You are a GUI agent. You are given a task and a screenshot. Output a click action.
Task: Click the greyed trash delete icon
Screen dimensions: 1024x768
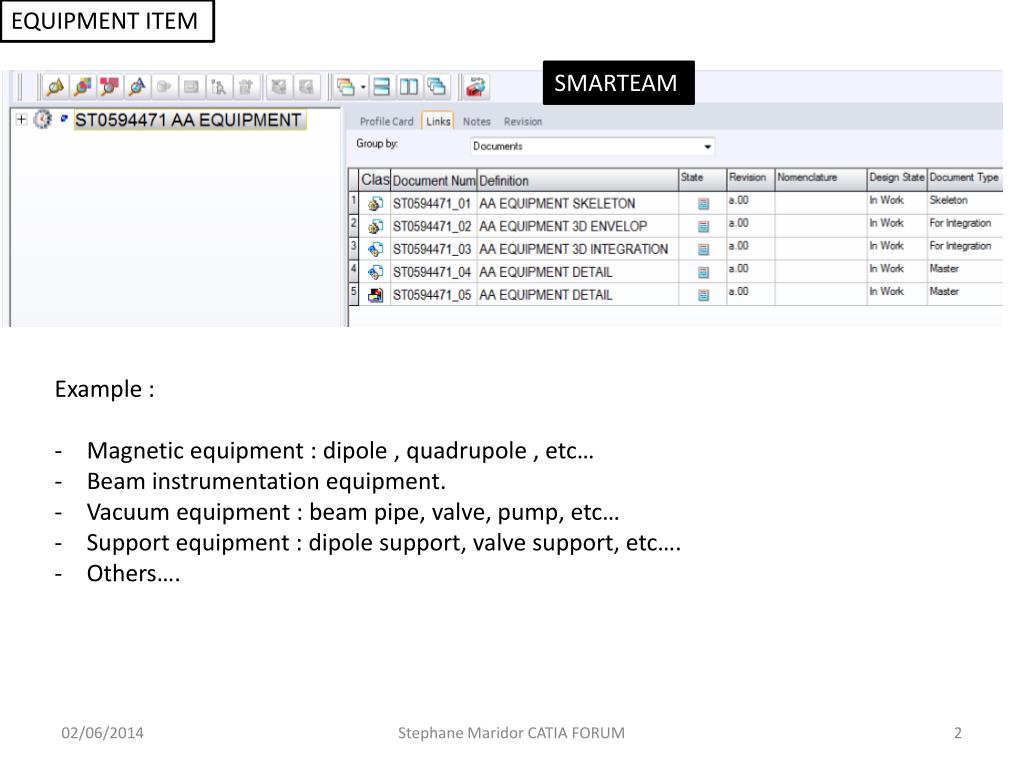pyautogui.click(x=246, y=87)
